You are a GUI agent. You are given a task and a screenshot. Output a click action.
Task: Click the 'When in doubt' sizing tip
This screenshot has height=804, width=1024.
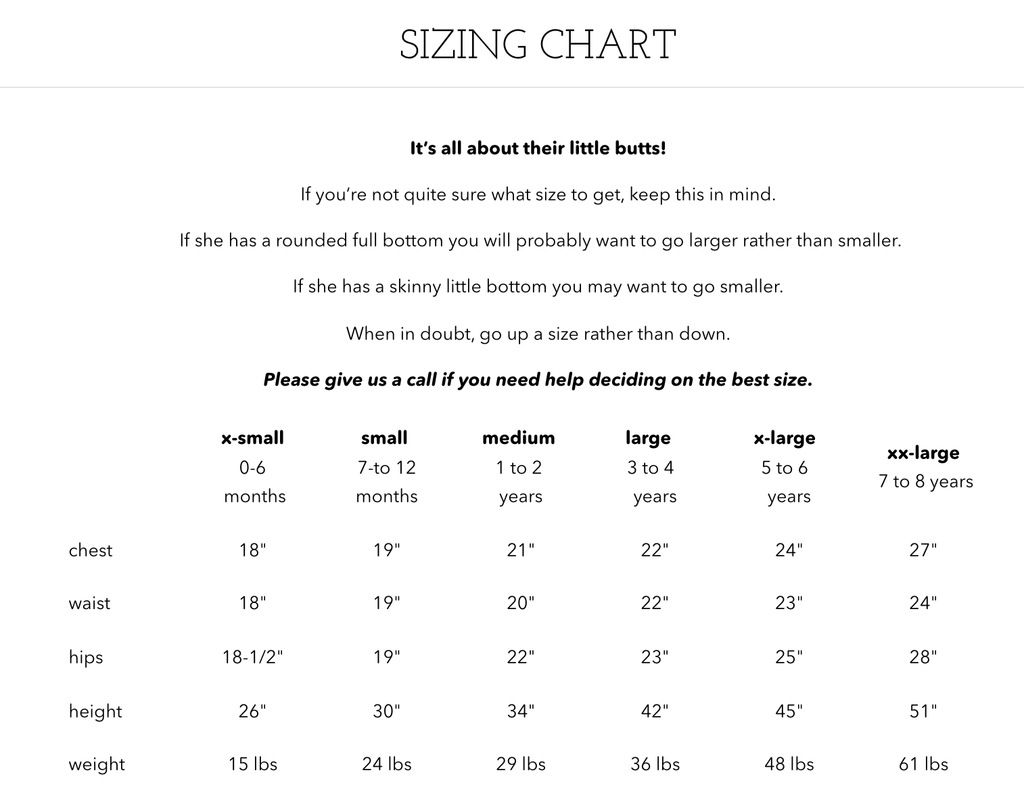pos(538,334)
